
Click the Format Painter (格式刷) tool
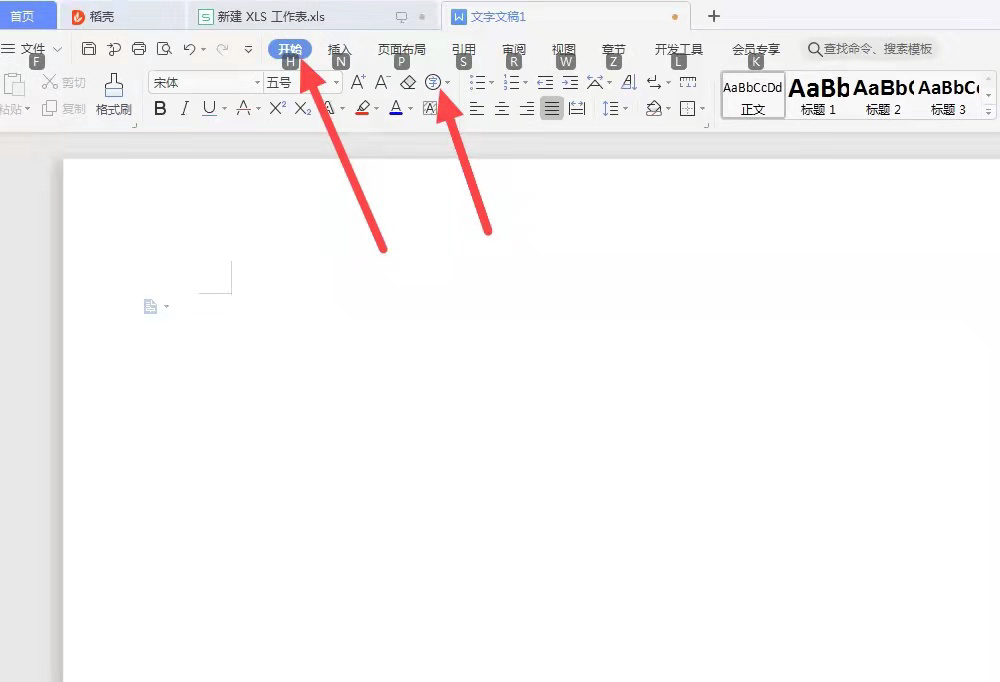pyautogui.click(x=114, y=95)
